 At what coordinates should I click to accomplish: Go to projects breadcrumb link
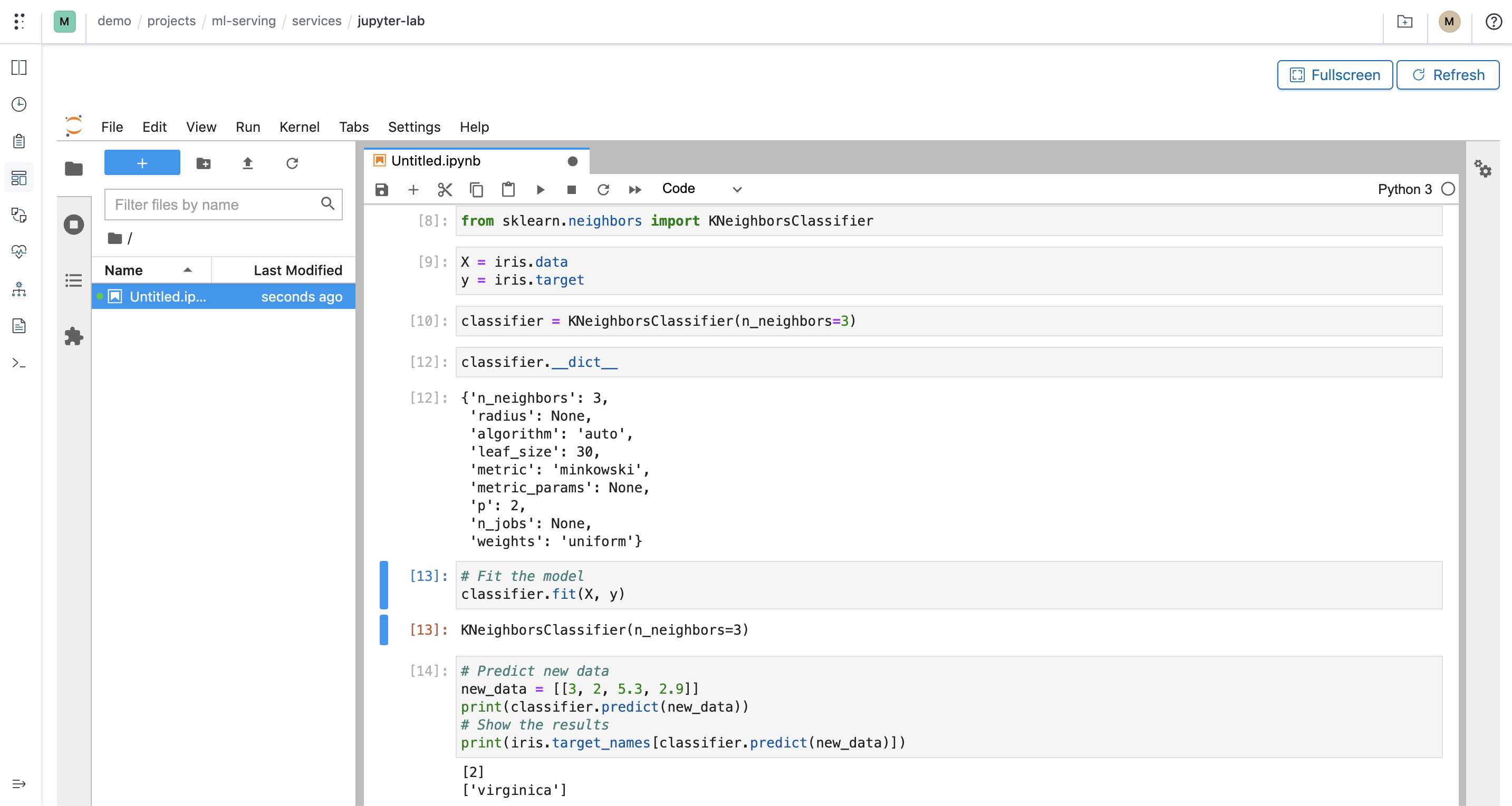coord(171,21)
